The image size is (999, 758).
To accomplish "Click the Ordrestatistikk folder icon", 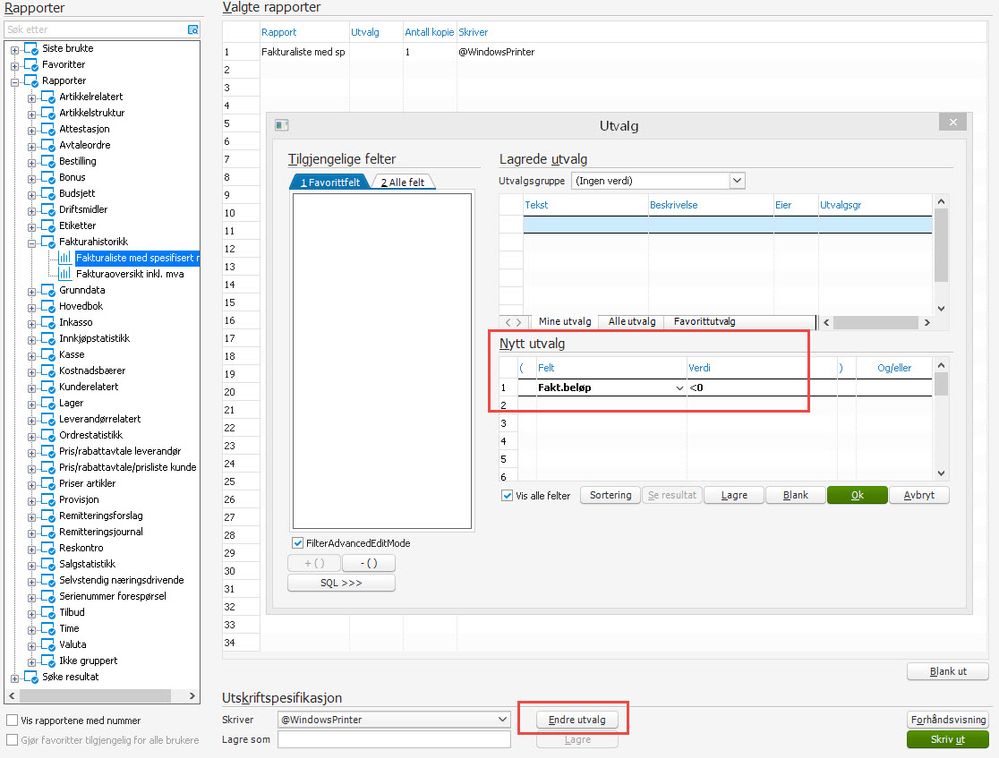I will pos(48,435).
